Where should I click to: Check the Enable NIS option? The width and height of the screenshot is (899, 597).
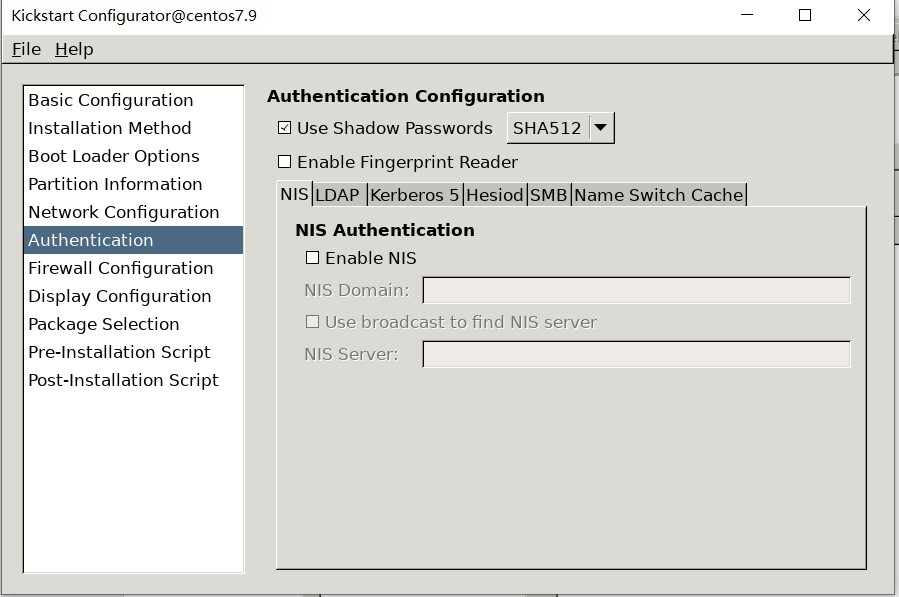(x=313, y=258)
